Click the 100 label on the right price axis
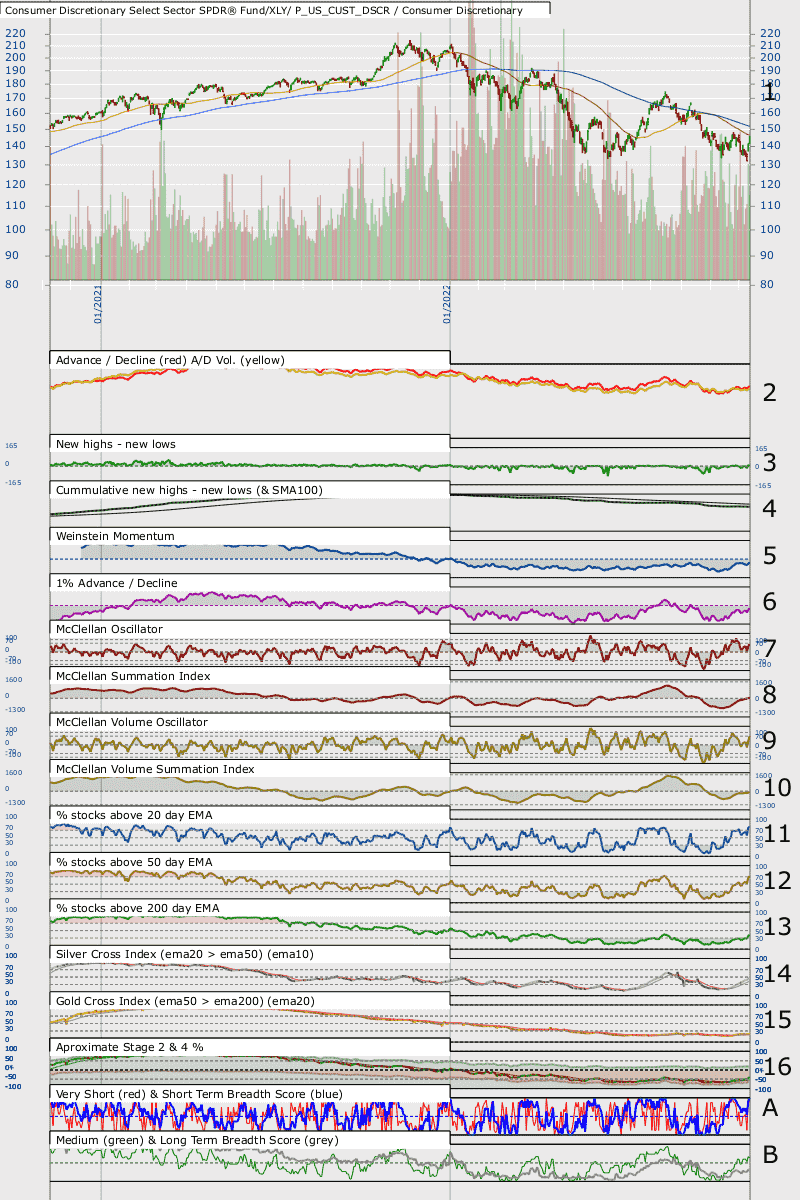800x1200 pixels. (770, 229)
